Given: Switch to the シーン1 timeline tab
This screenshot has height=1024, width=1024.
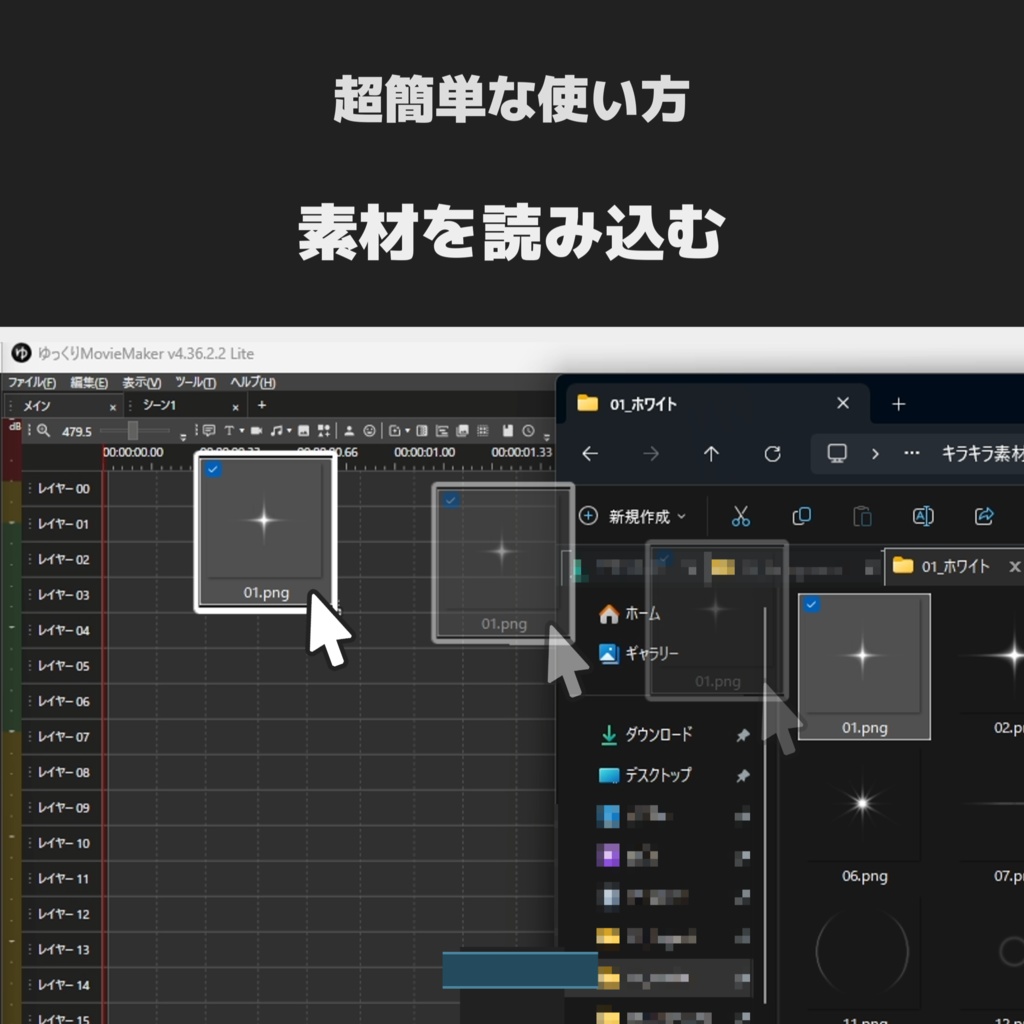Looking at the screenshot, I should (x=183, y=406).
